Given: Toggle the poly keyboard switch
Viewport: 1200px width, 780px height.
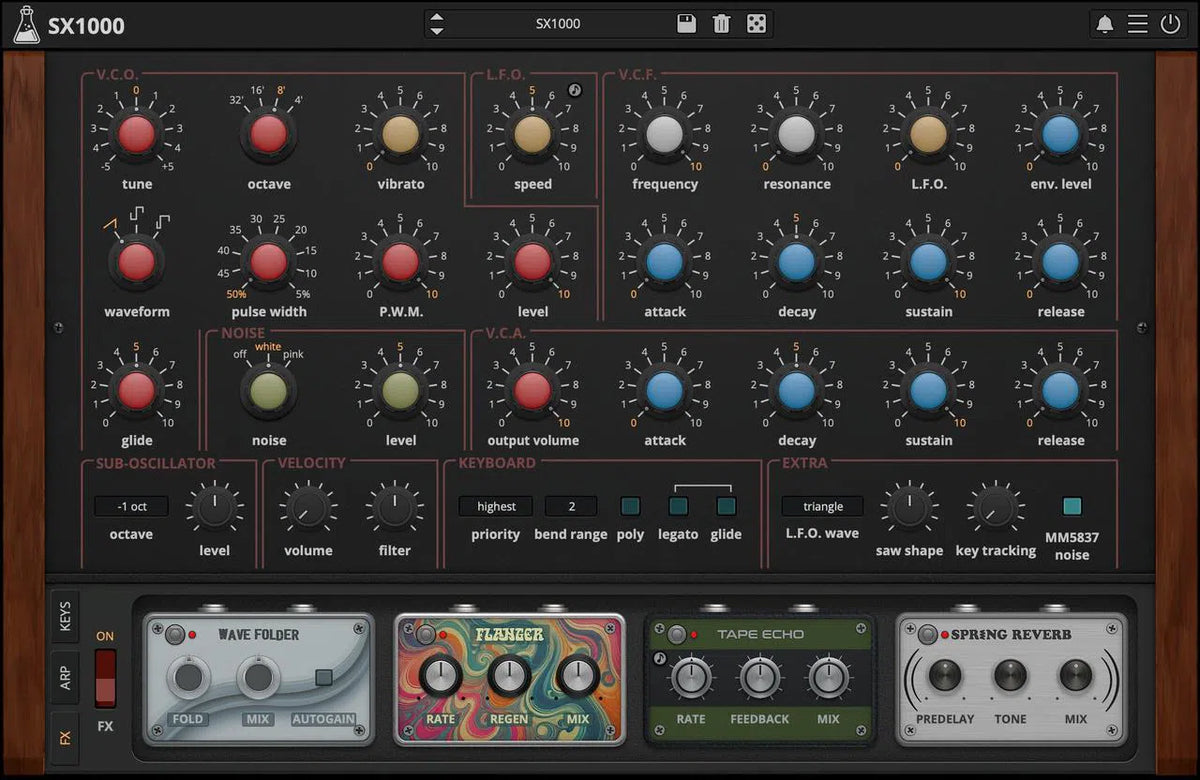Looking at the screenshot, I should click(x=631, y=507).
